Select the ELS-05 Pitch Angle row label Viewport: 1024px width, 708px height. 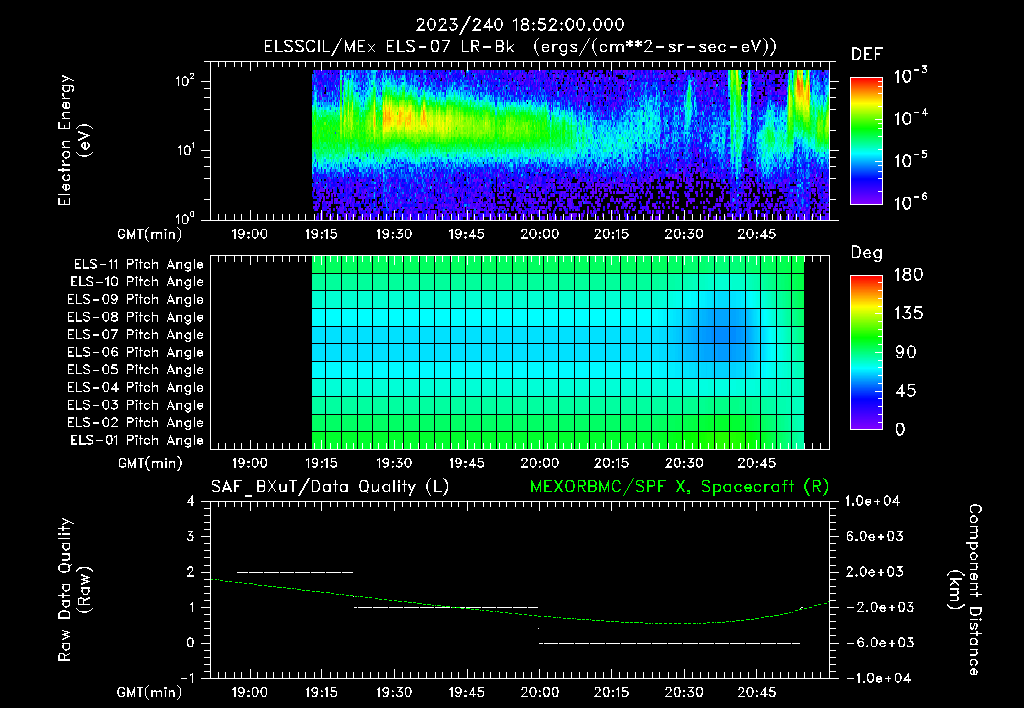[x=135, y=370]
